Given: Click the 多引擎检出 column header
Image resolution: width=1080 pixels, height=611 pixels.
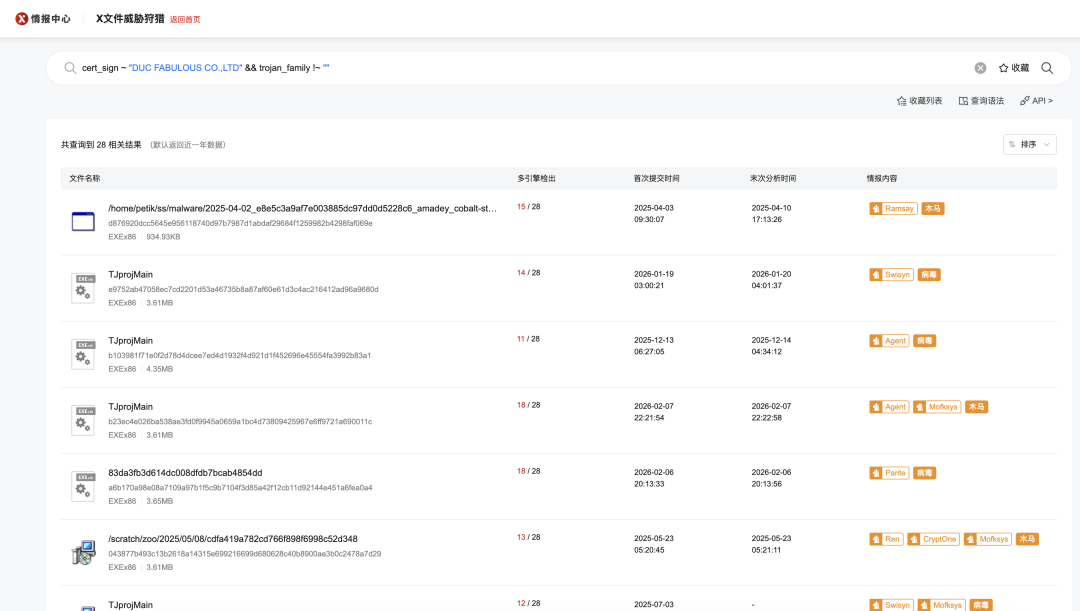Looking at the screenshot, I should pyautogui.click(x=537, y=178).
